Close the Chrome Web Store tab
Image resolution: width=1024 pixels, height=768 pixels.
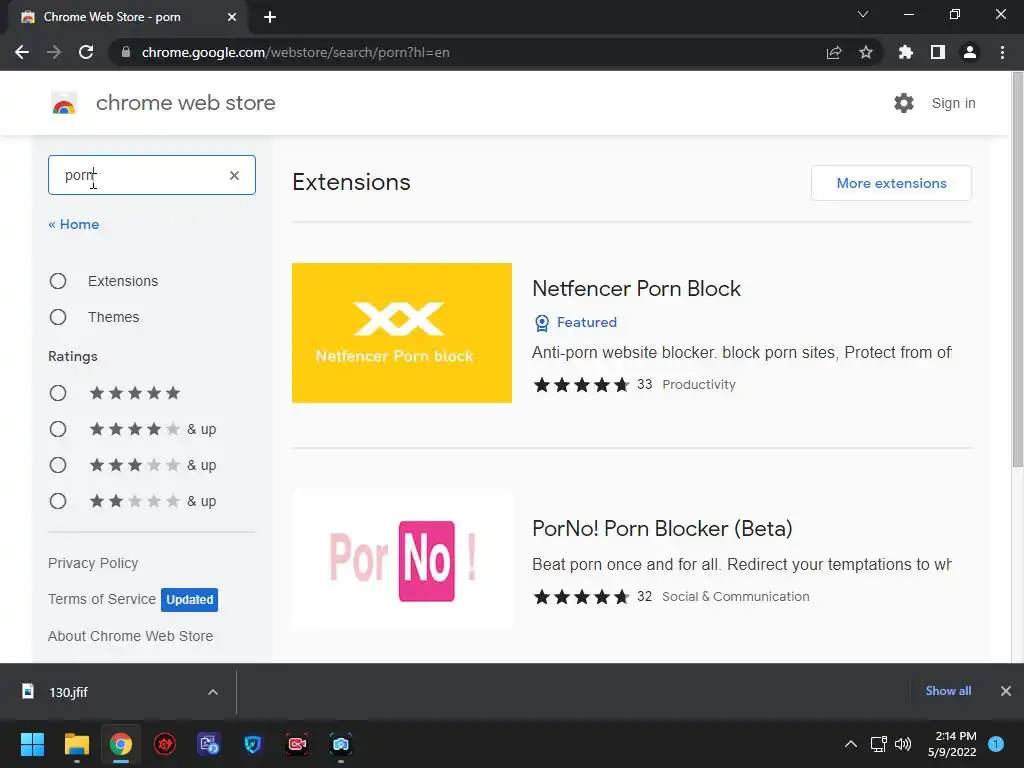click(232, 17)
